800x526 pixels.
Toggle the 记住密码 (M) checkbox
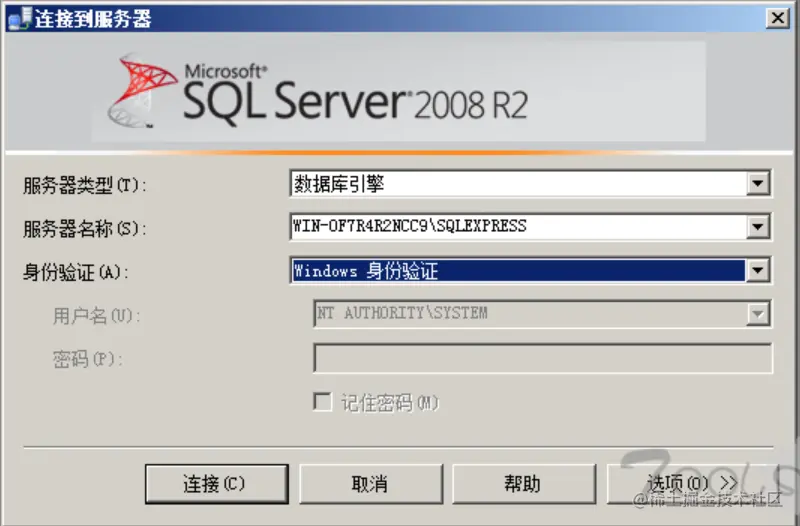coord(322,402)
